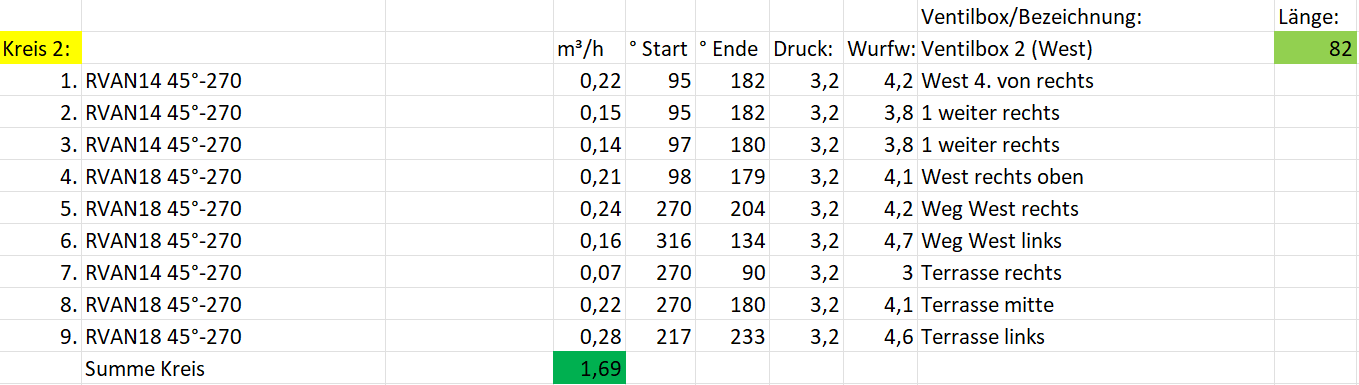Viewport: 1359px width, 385px height.
Task: Select the row 6 'RVAN18 45°-270' cell
Action: tap(233, 240)
